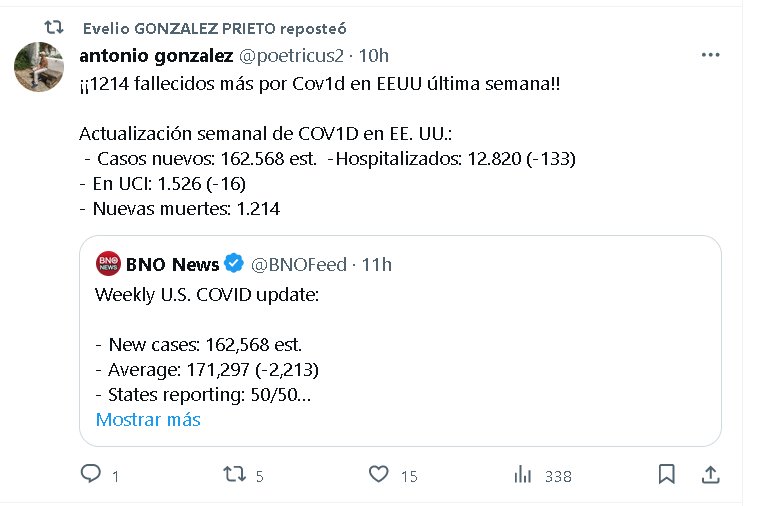Click the @BNOFeed handle
Screen dimensions: 762x506
pos(297,264)
